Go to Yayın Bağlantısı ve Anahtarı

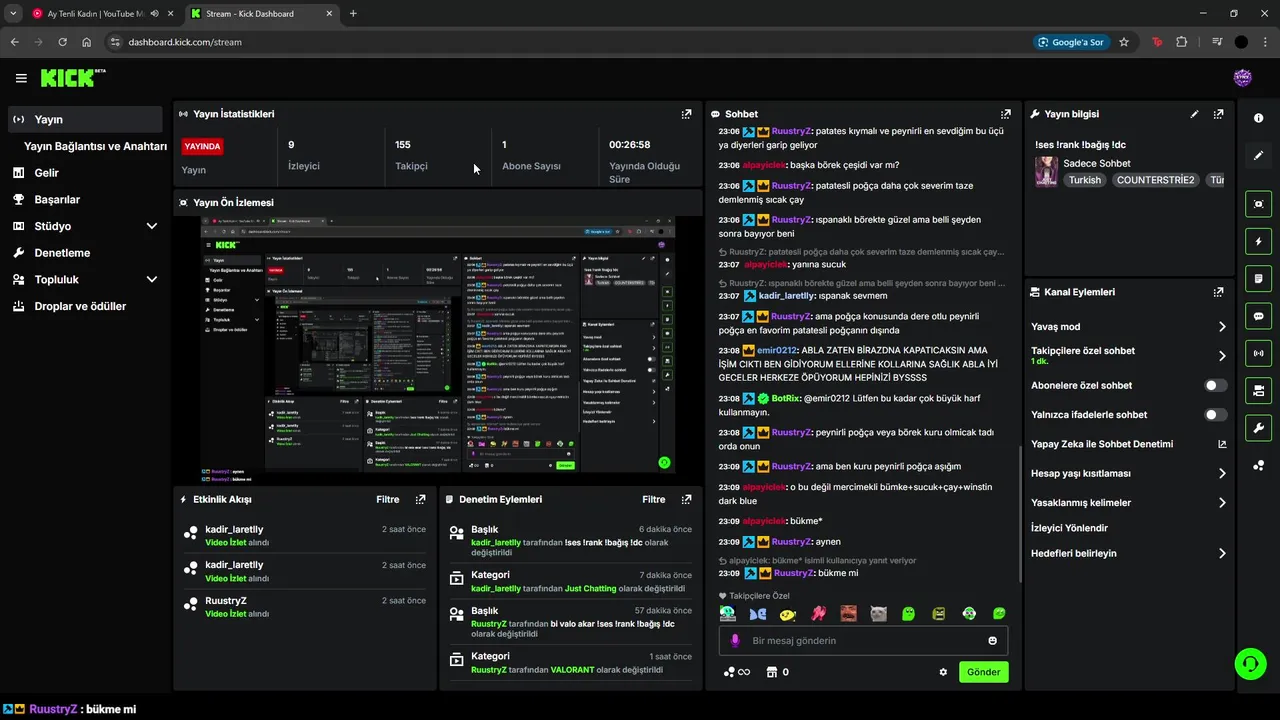click(x=95, y=146)
